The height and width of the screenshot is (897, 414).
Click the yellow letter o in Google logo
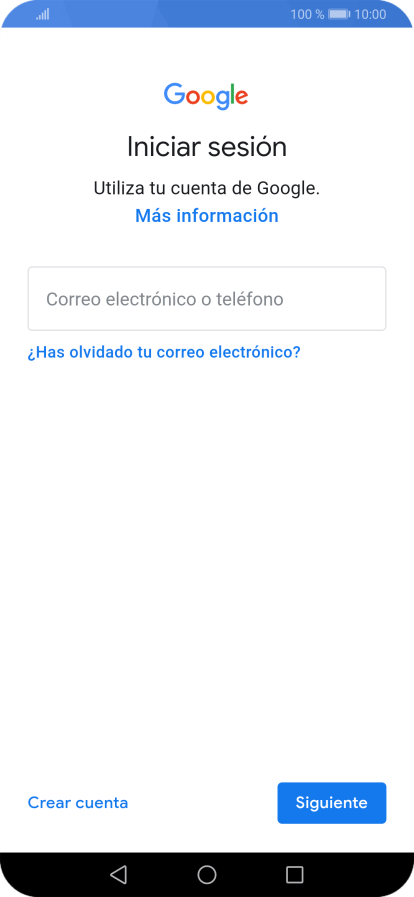[x=208, y=98]
